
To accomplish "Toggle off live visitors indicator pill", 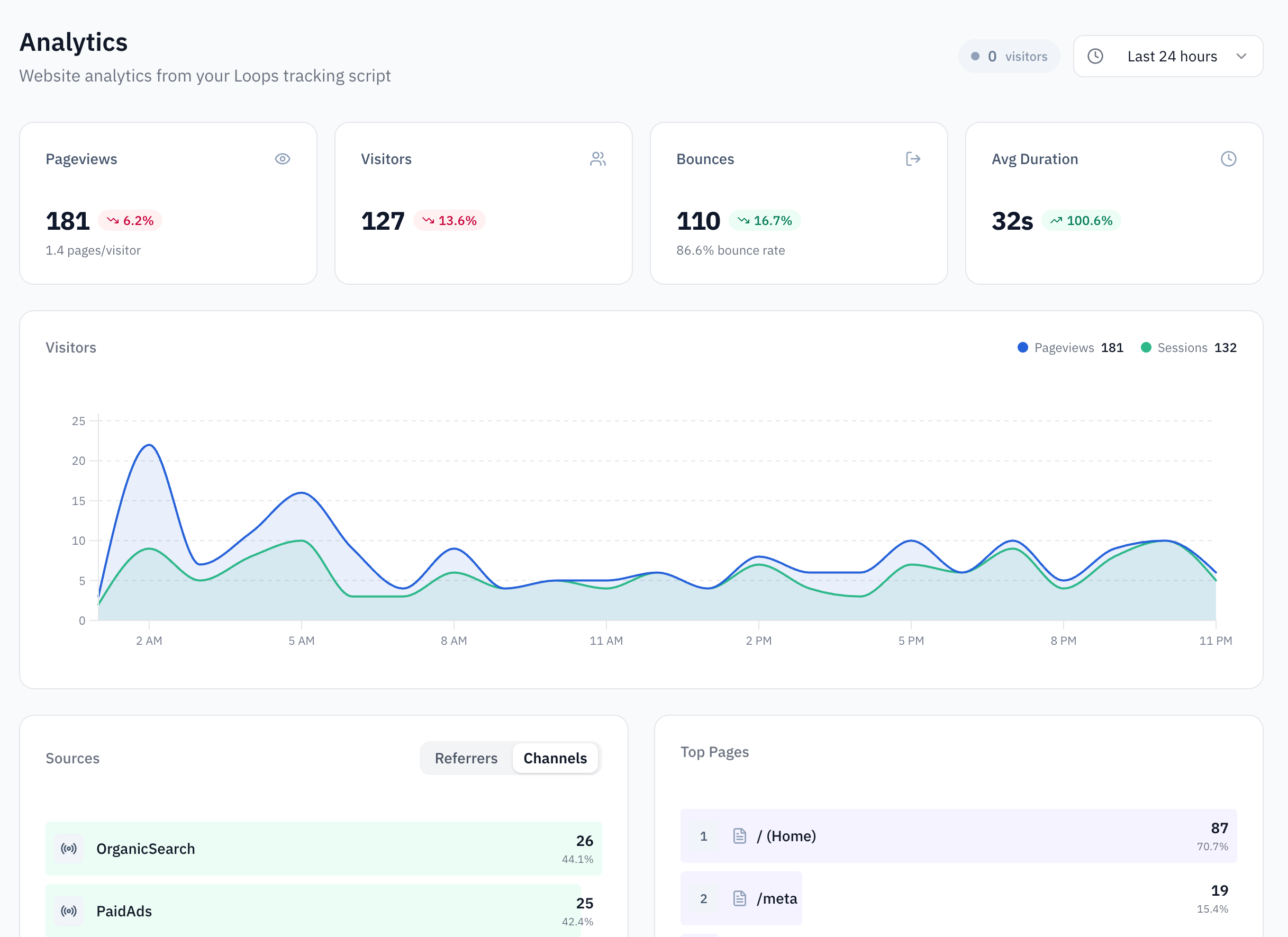I will pos(1009,56).
